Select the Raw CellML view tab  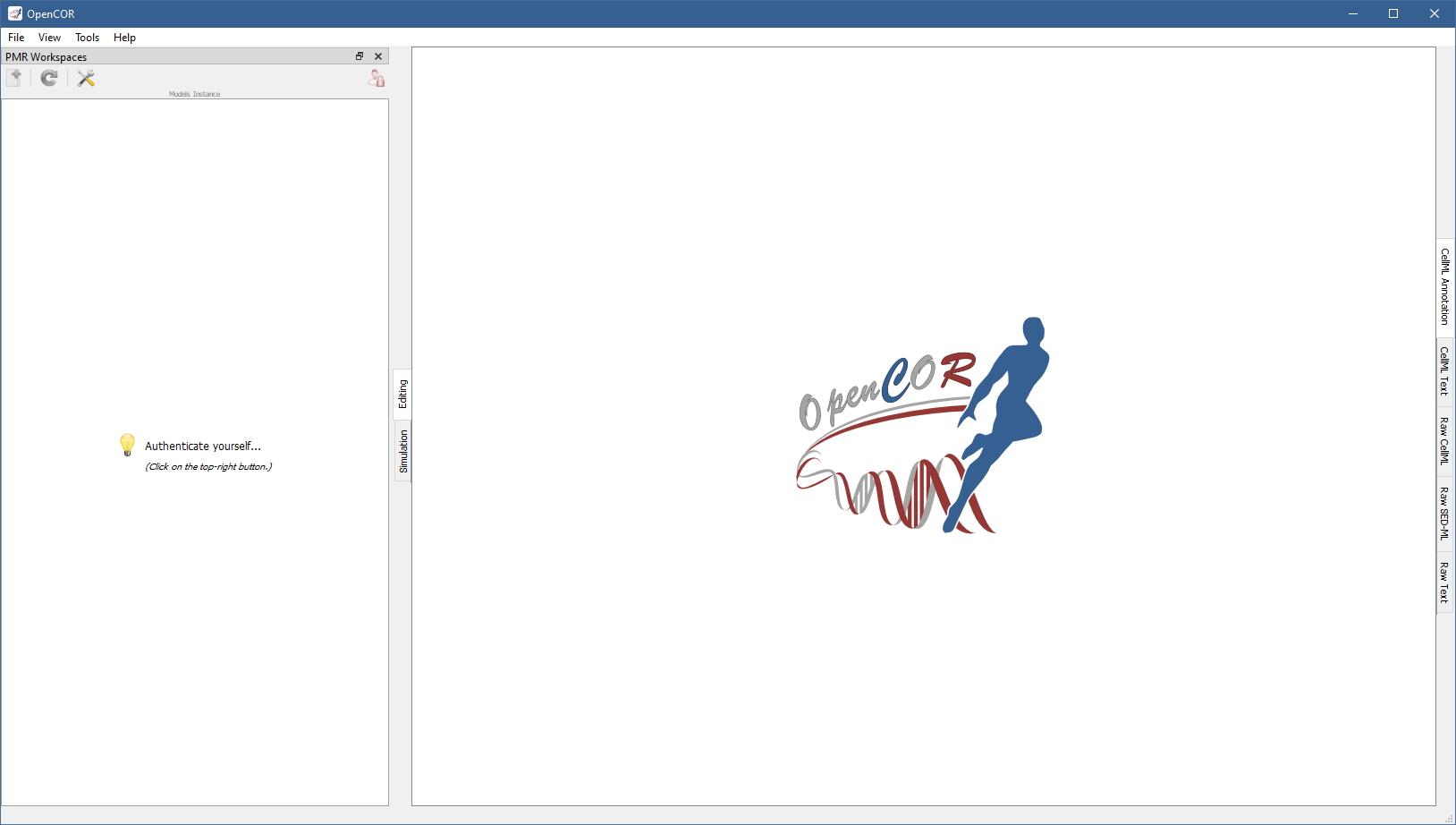tap(1444, 440)
